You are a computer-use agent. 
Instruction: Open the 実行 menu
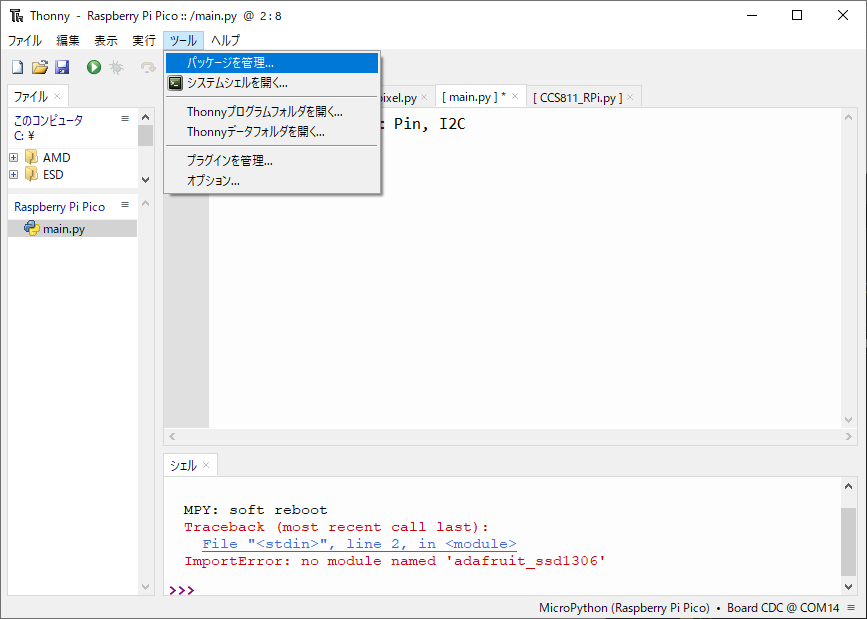144,40
